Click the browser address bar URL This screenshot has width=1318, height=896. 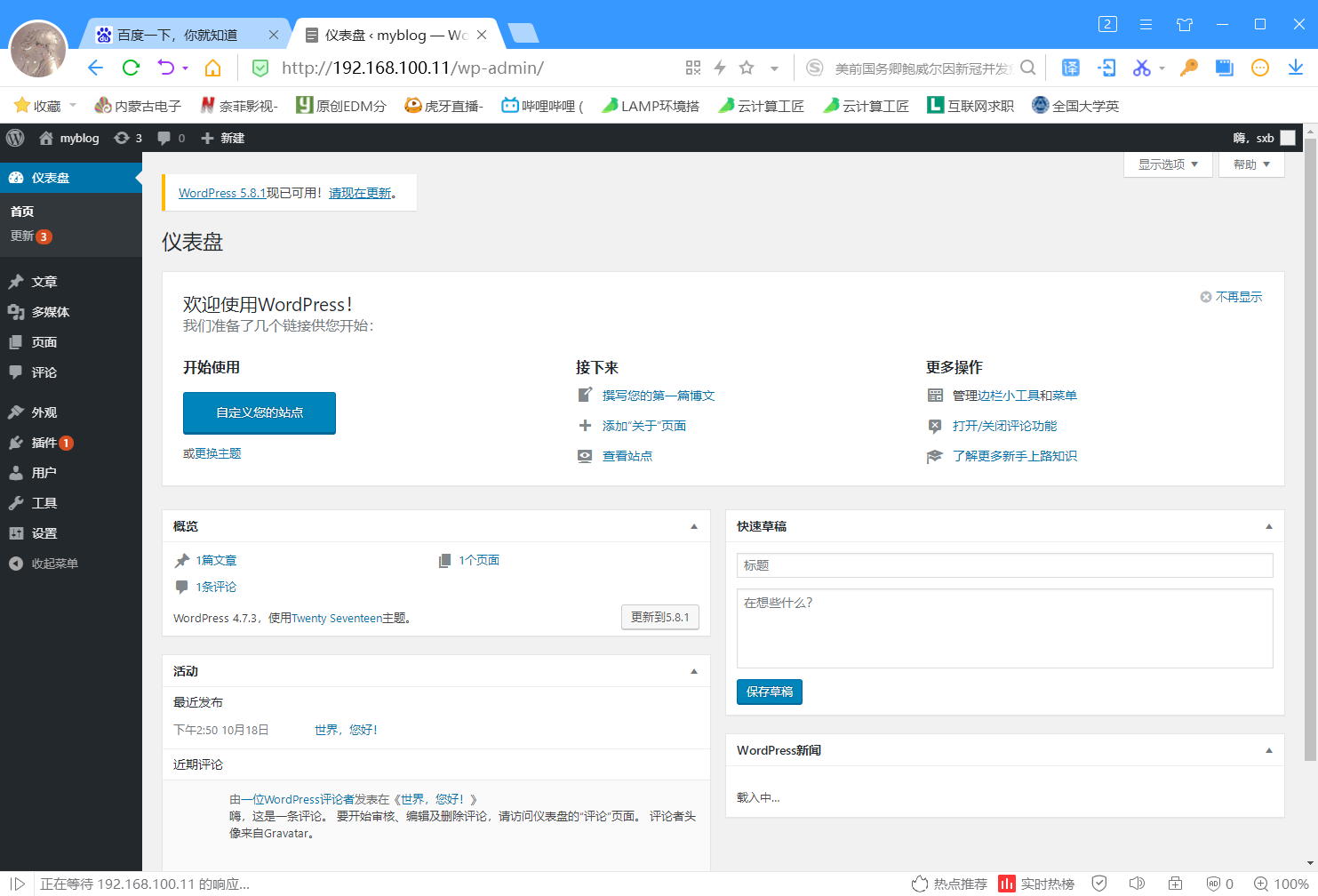(x=412, y=68)
